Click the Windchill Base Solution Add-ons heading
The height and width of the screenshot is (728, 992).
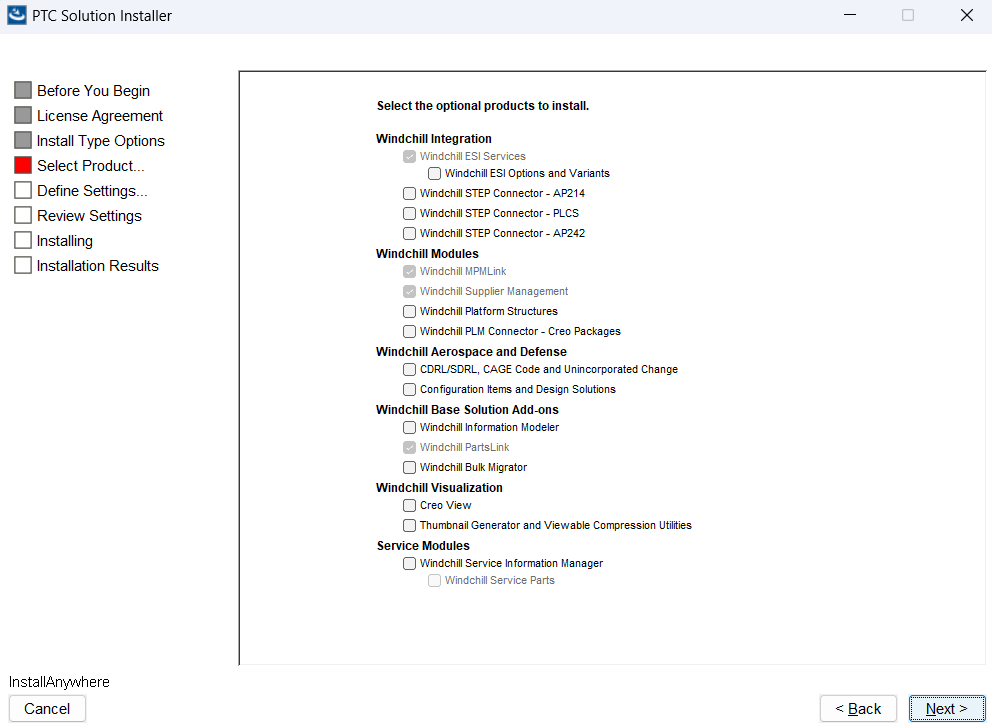pos(467,410)
